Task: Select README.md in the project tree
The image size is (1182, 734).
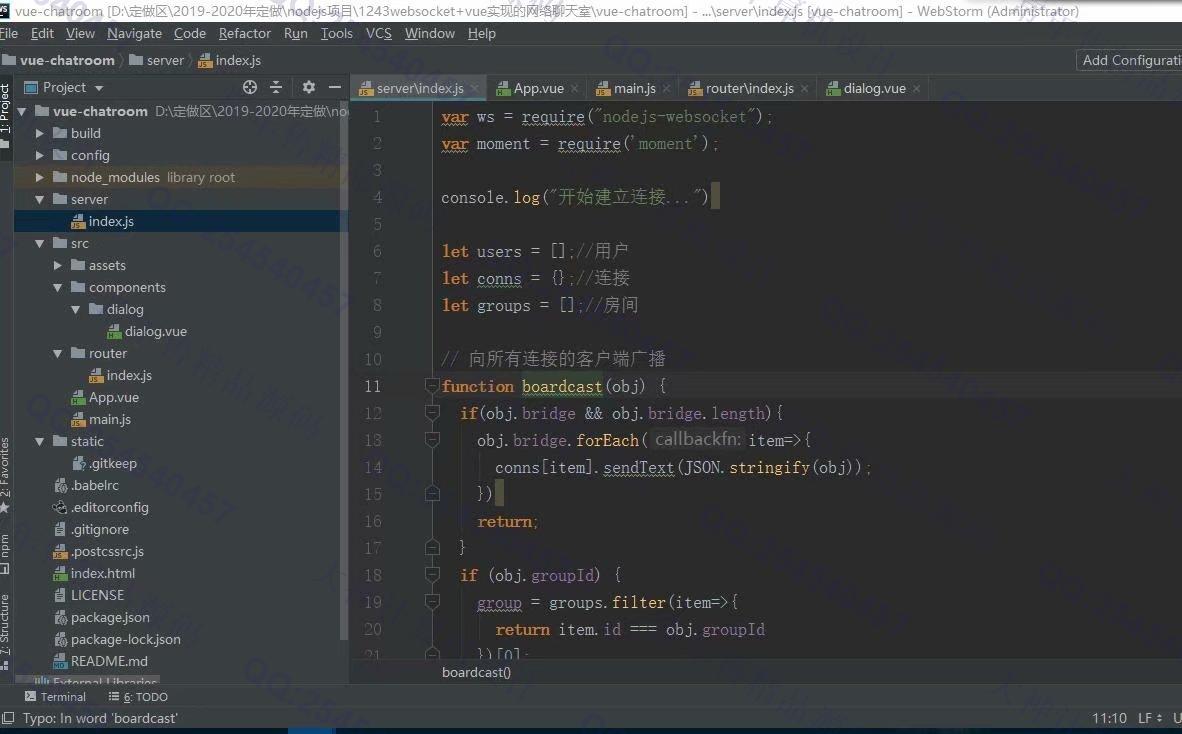Action: point(109,661)
